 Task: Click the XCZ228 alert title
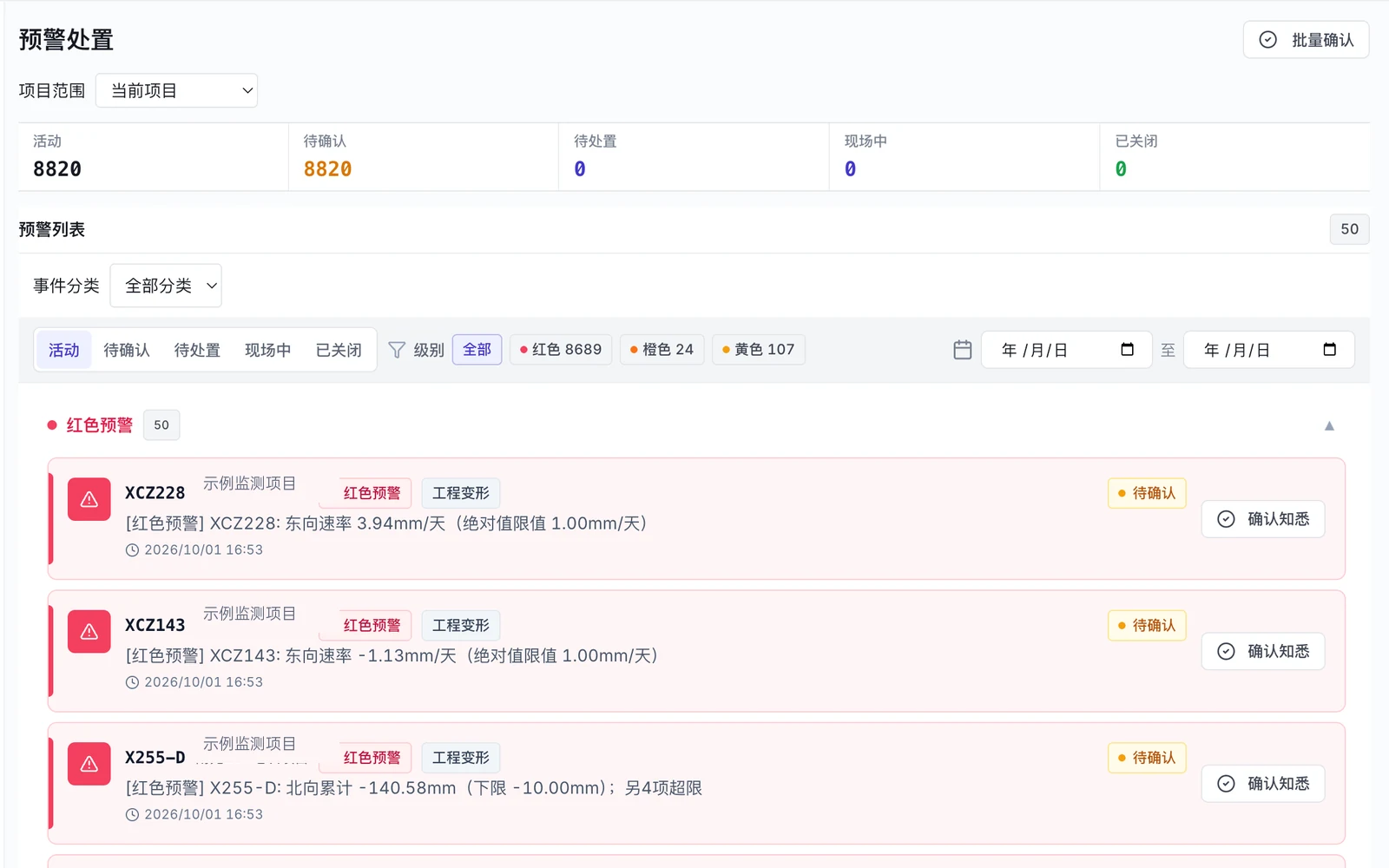pyautogui.click(x=155, y=493)
